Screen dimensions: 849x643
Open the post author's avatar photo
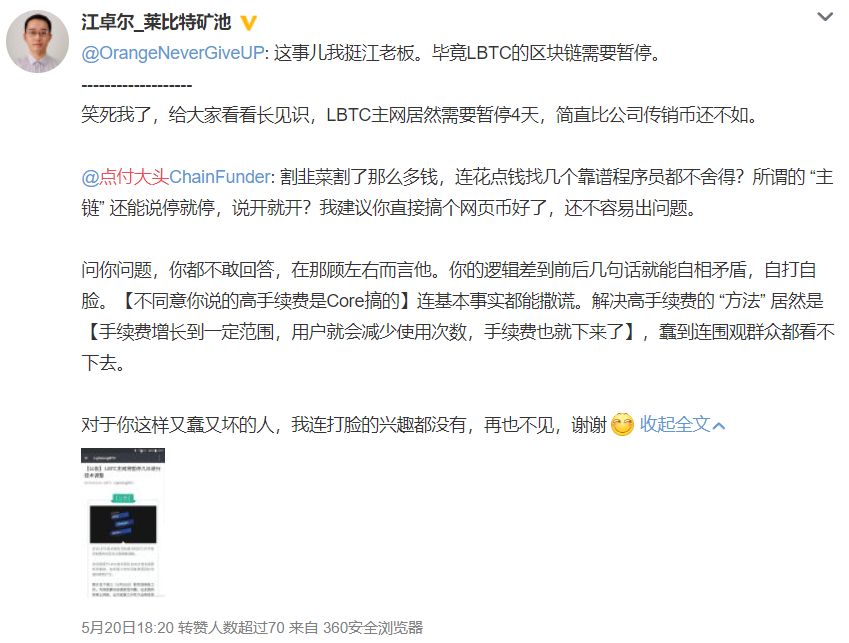(x=37, y=41)
